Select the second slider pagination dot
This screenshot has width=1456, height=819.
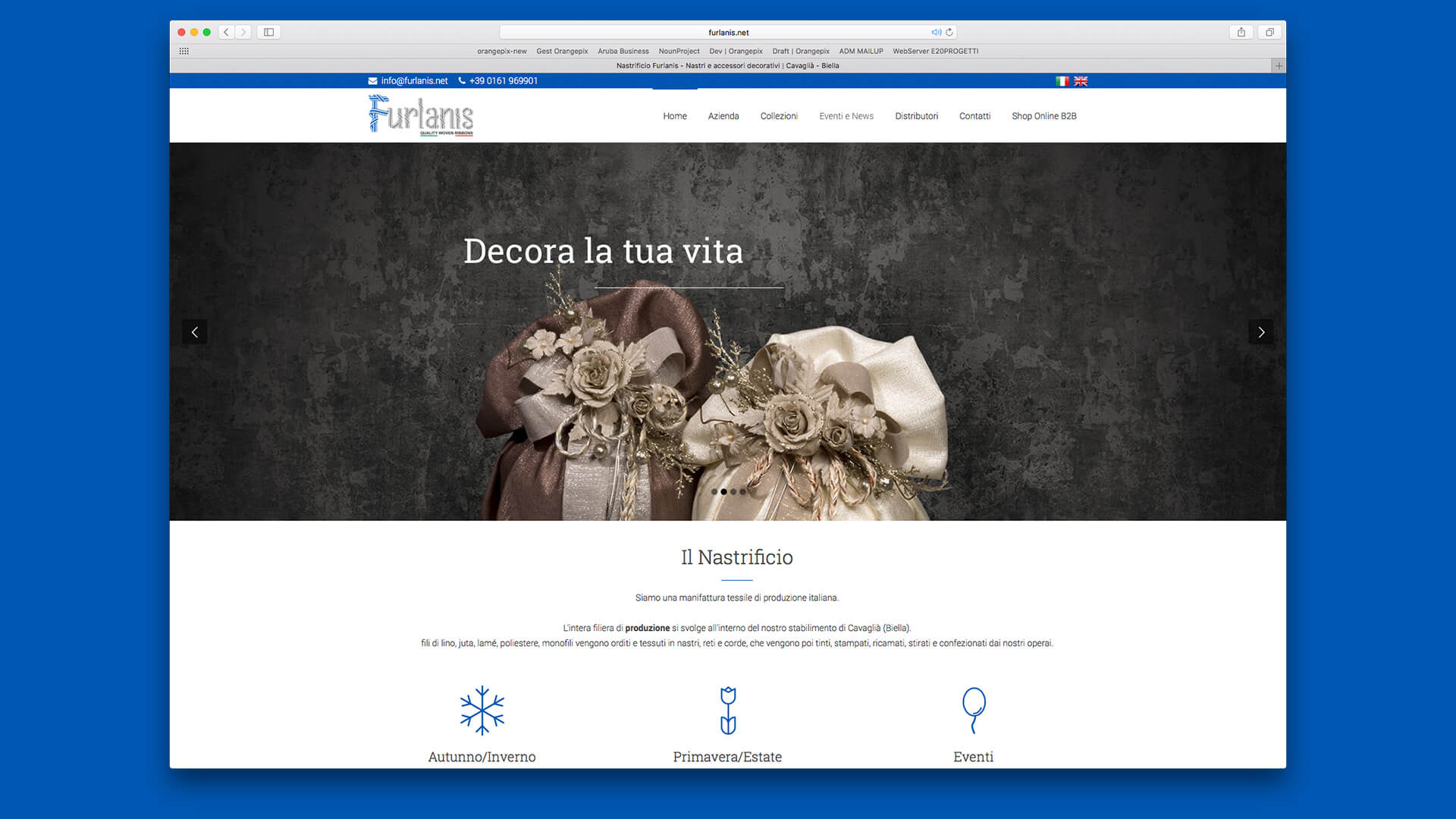(x=723, y=492)
